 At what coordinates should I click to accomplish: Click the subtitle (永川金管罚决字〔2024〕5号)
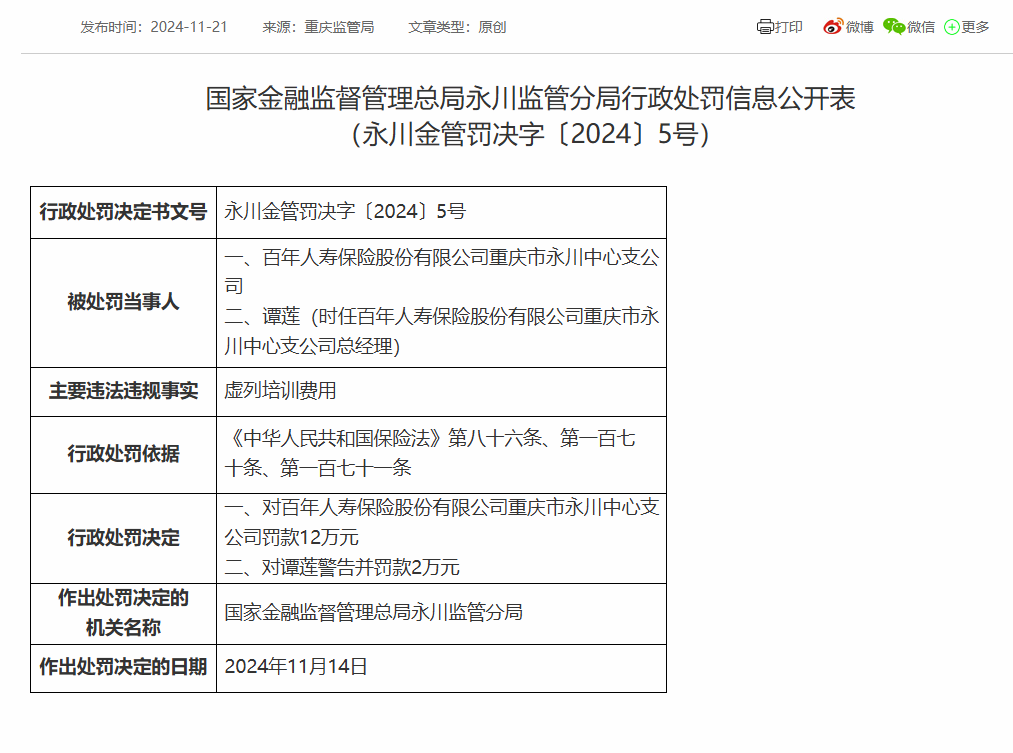530,134
